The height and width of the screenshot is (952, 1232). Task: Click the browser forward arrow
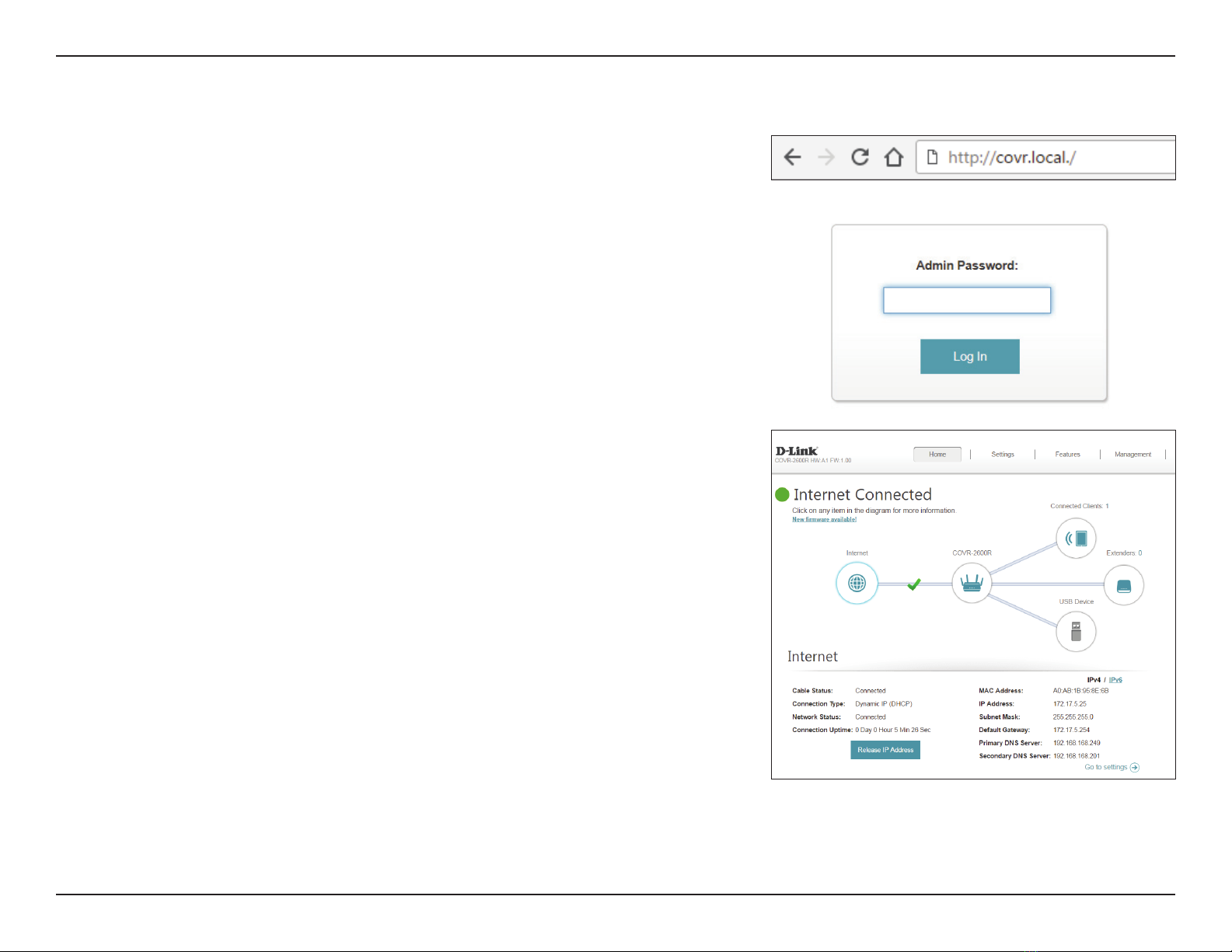(x=826, y=158)
